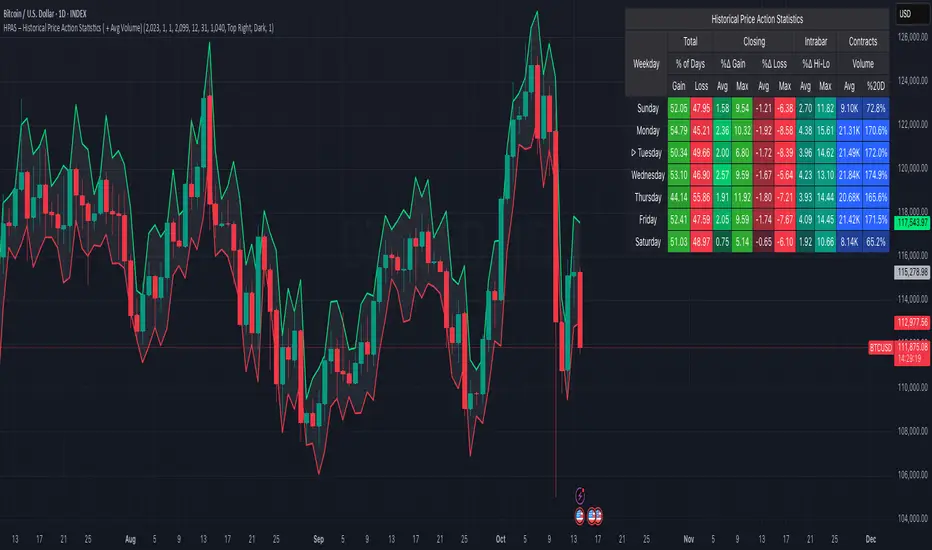Click the %Δ Loss header cell

tap(774, 64)
